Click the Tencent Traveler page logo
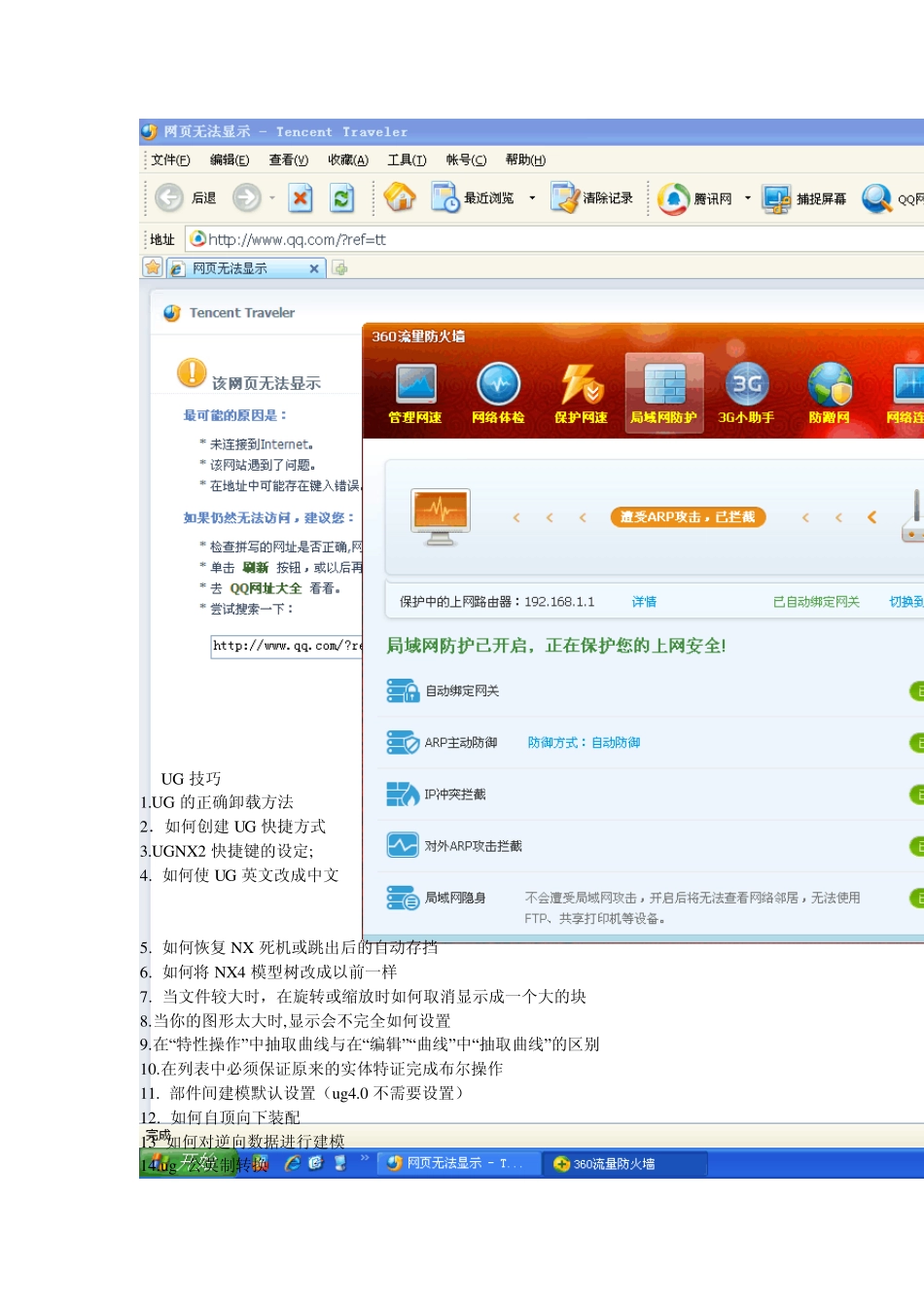924x1307 pixels. pos(172,313)
